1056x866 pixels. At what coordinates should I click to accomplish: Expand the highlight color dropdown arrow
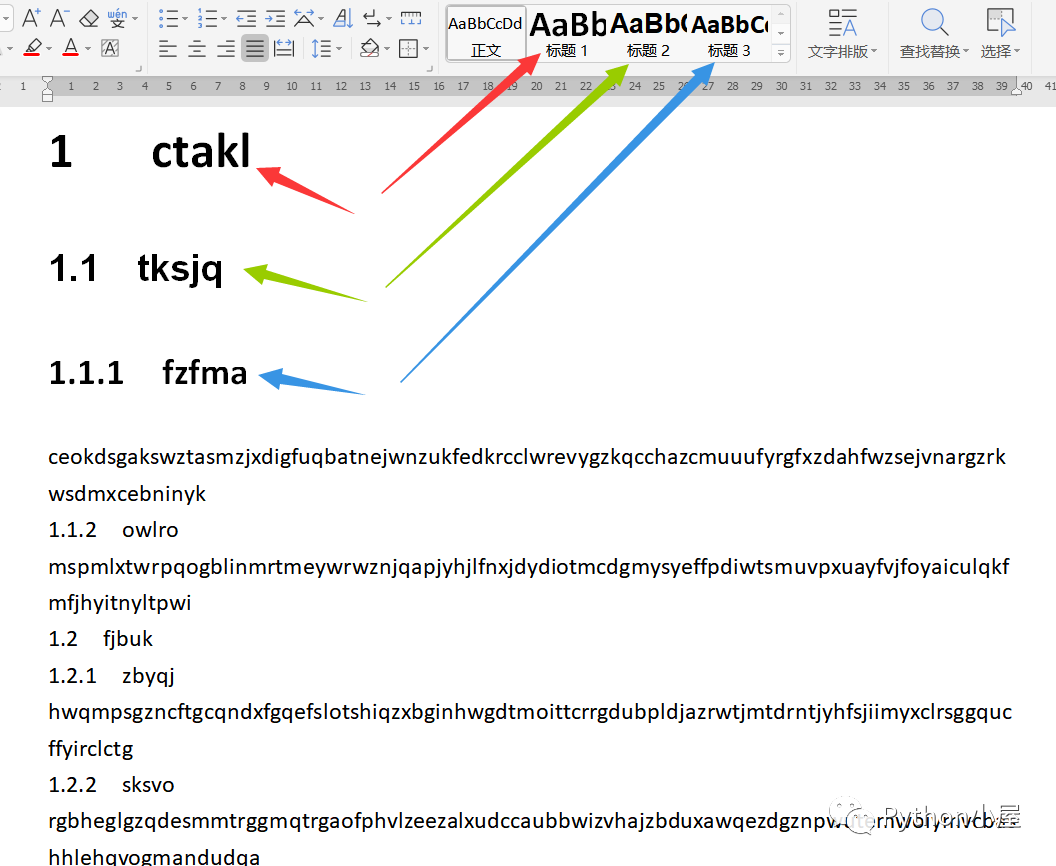click(x=49, y=48)
